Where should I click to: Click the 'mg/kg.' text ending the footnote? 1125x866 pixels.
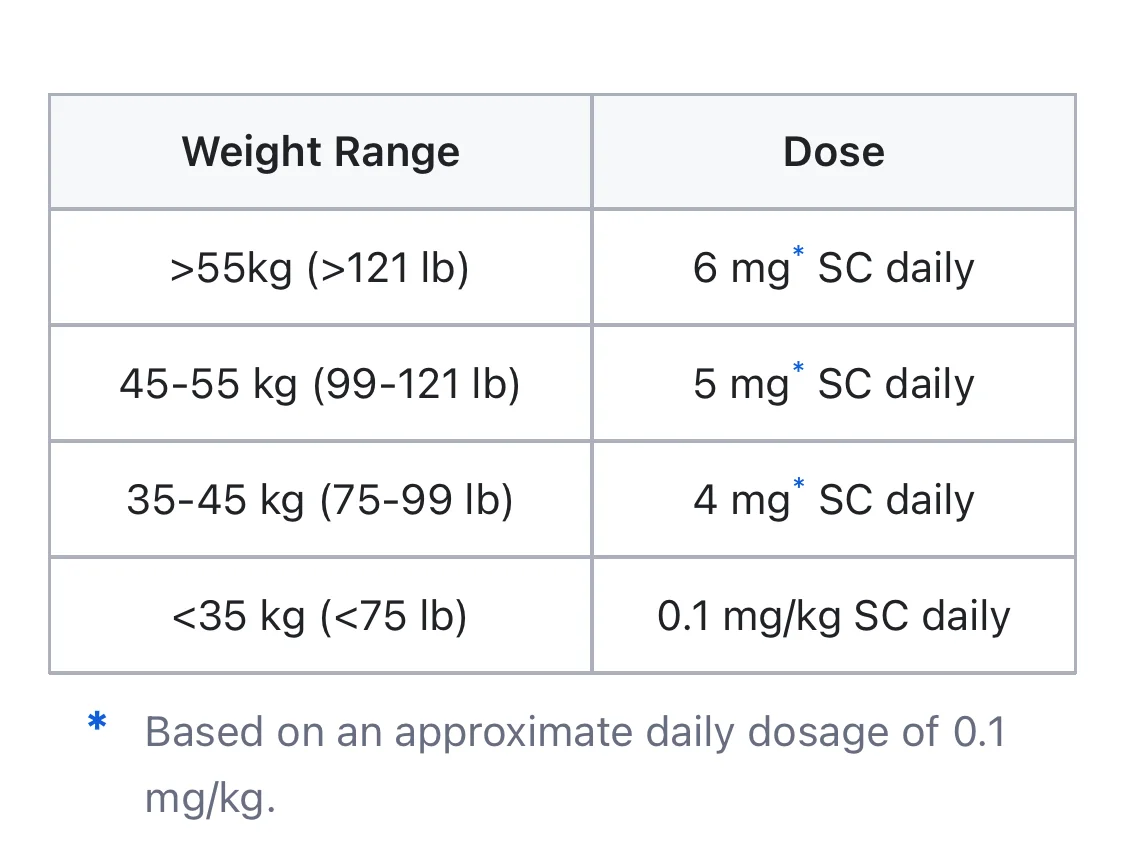tap(210, 798)
